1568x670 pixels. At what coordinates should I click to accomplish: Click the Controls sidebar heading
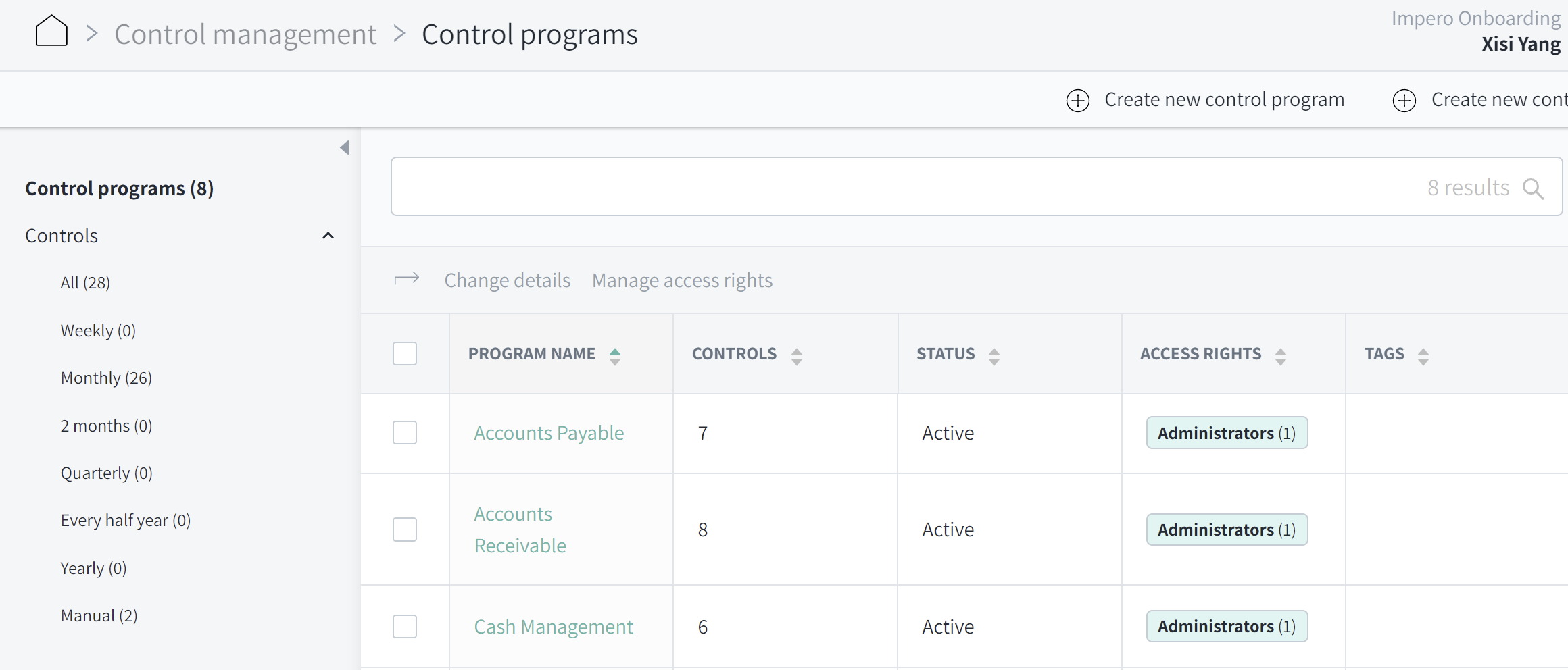(x=62, y=236)
